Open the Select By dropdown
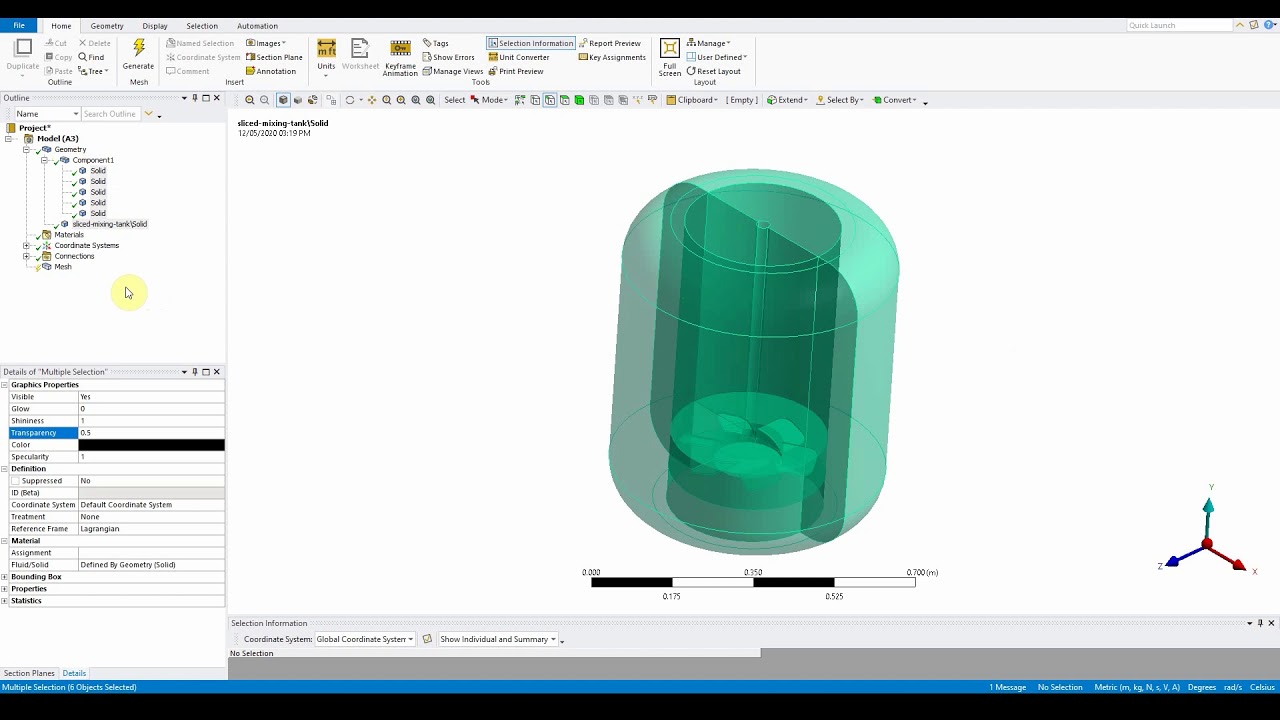The height and width of the screenshot is (720, 1280). point(840,100)
